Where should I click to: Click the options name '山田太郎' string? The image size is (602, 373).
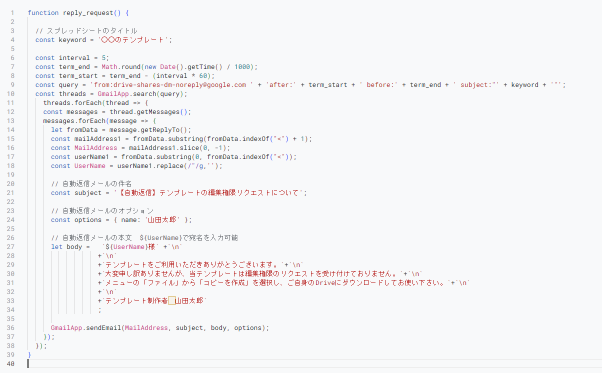click(x=162, y=220)
